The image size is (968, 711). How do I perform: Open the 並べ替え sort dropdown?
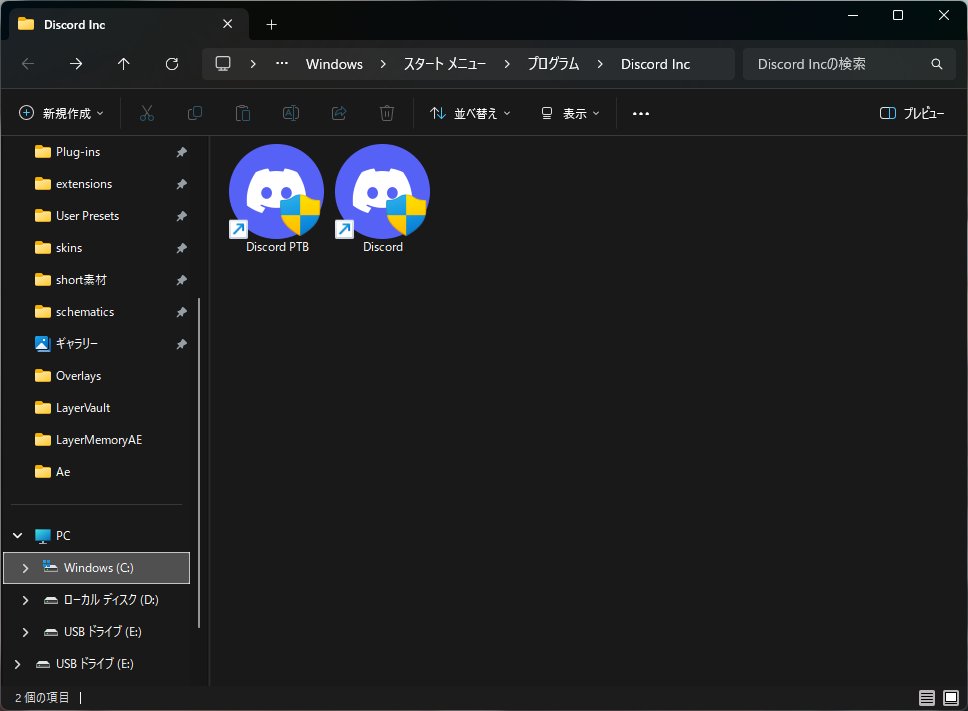(470, 113)
